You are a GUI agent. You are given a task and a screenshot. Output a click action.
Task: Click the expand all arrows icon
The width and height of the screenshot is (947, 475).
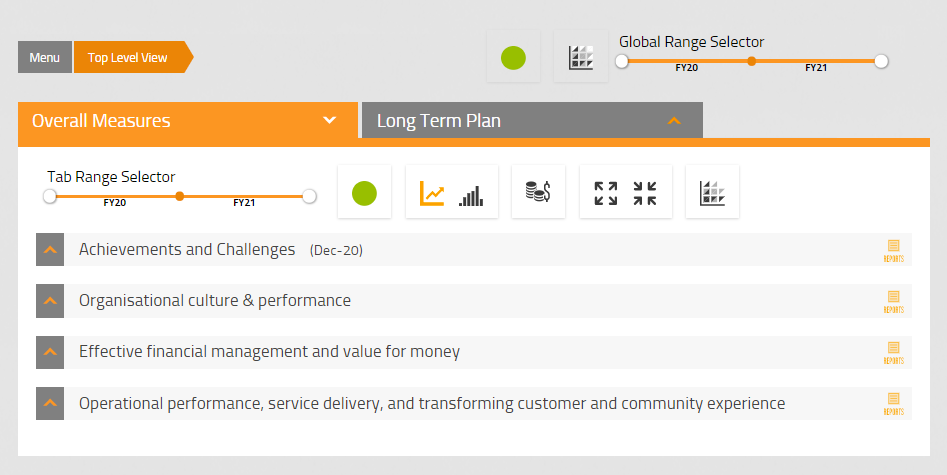point(606,193)
